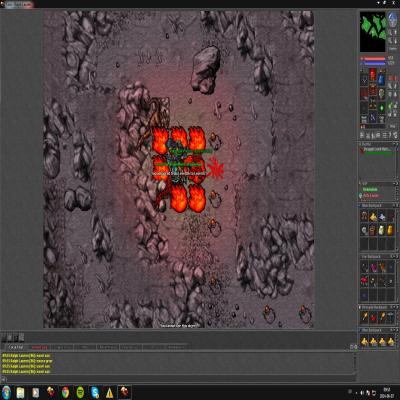The image size is (400, 400).
Task: Open the first chat channel tab
Action: point(17,347)
